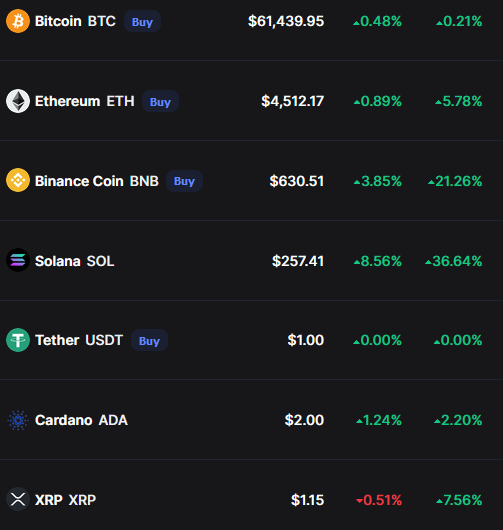Viewport: 503px width, 530px height.
Task: Click the Cardano dotted logo icon
Action: pos(18,420)
